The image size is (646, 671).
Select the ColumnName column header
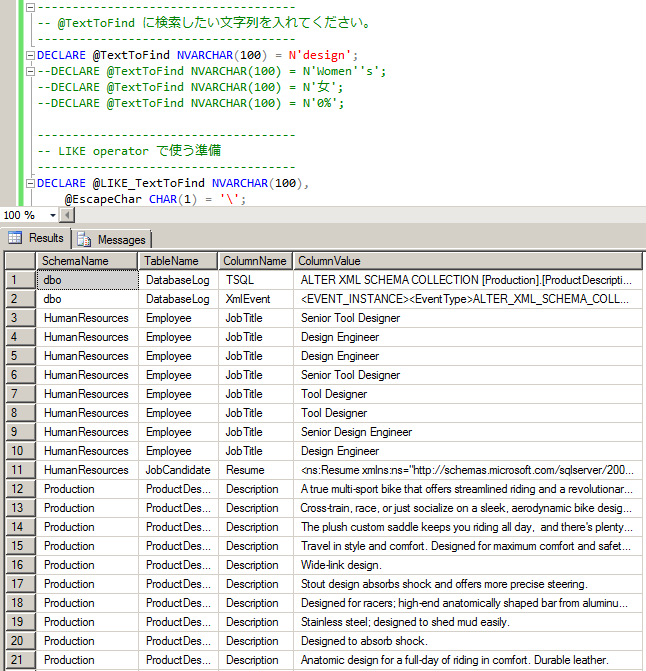[x=255, y=261]
